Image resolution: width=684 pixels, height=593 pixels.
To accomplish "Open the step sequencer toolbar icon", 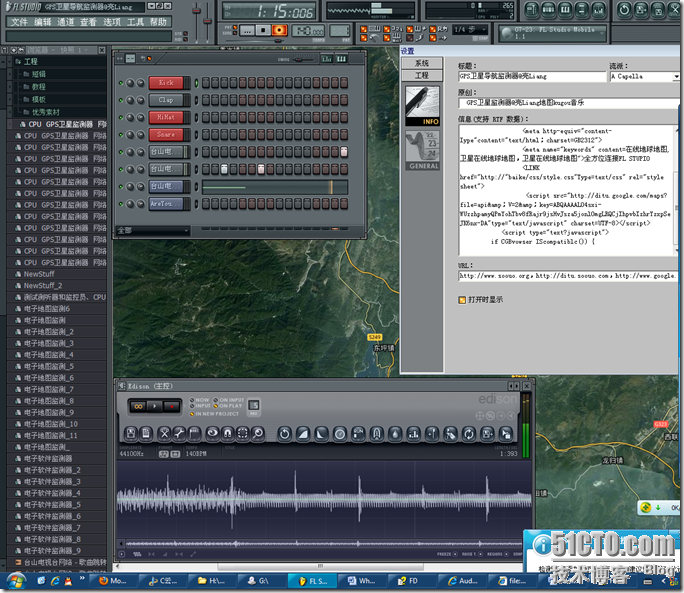I will (548, 10).
